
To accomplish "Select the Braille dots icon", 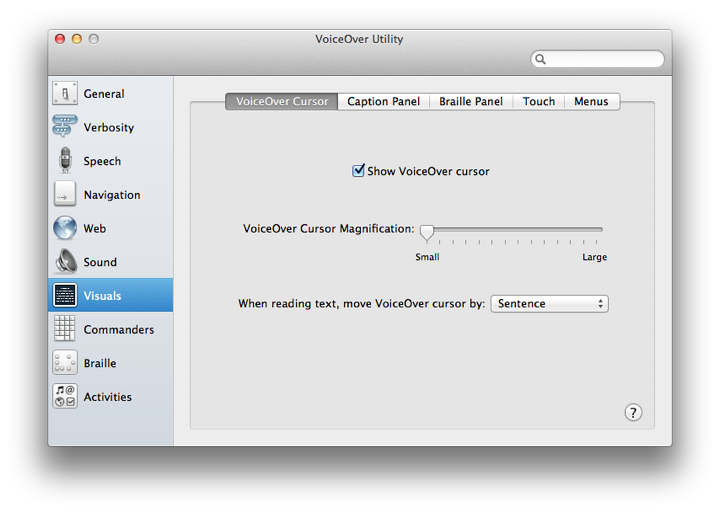I will (x=65, y=363).
